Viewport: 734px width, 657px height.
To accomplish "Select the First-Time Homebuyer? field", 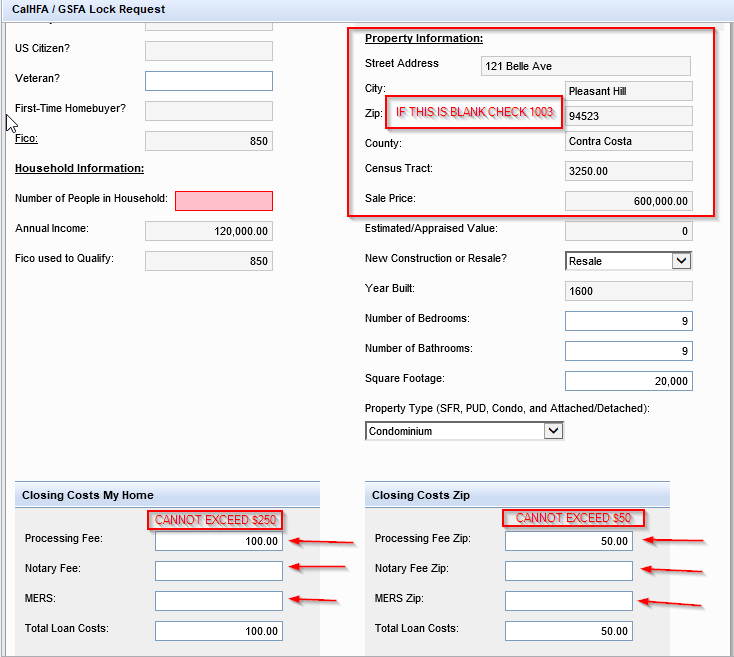I will pyautogui.click(x=209, y=111).
